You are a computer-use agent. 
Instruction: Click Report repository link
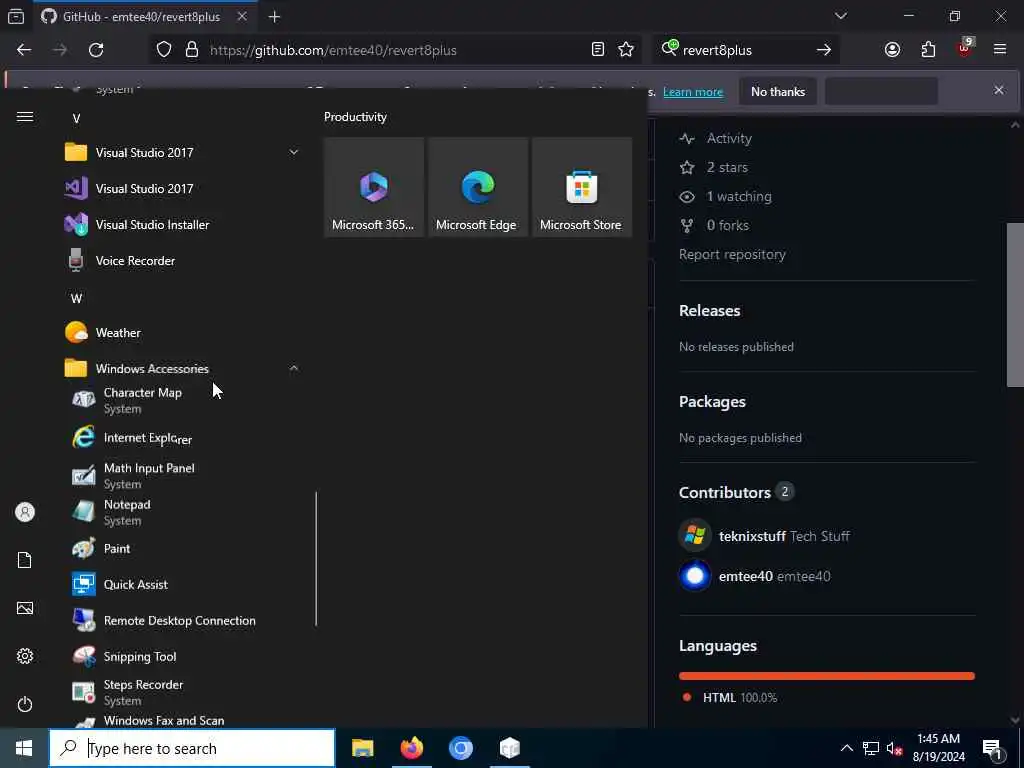coord(732,255)
